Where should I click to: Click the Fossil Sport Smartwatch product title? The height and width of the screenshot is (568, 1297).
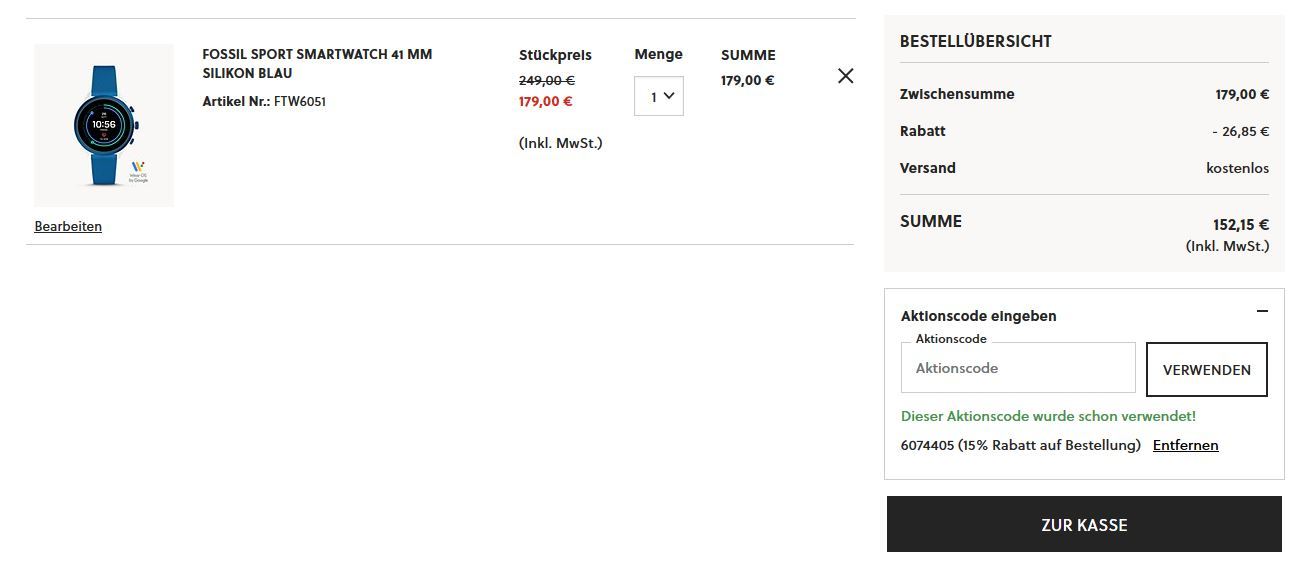[x=317, y=64]
